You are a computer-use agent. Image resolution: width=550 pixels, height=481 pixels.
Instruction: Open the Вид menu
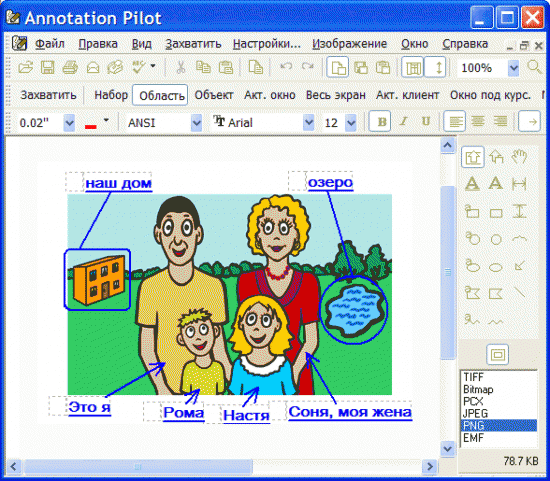coord(141,44)
